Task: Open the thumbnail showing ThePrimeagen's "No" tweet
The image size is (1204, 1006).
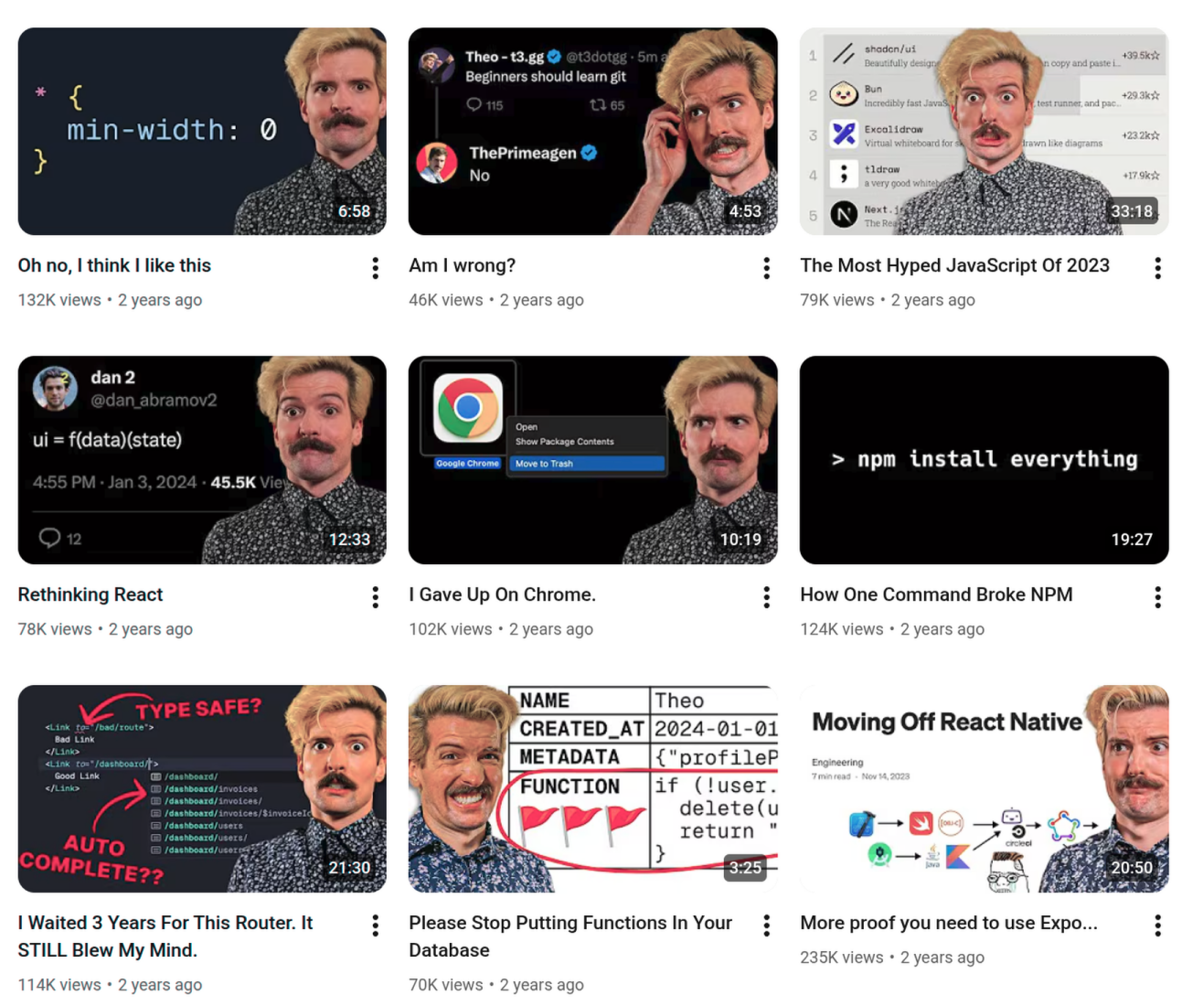Action: (593, 131)
